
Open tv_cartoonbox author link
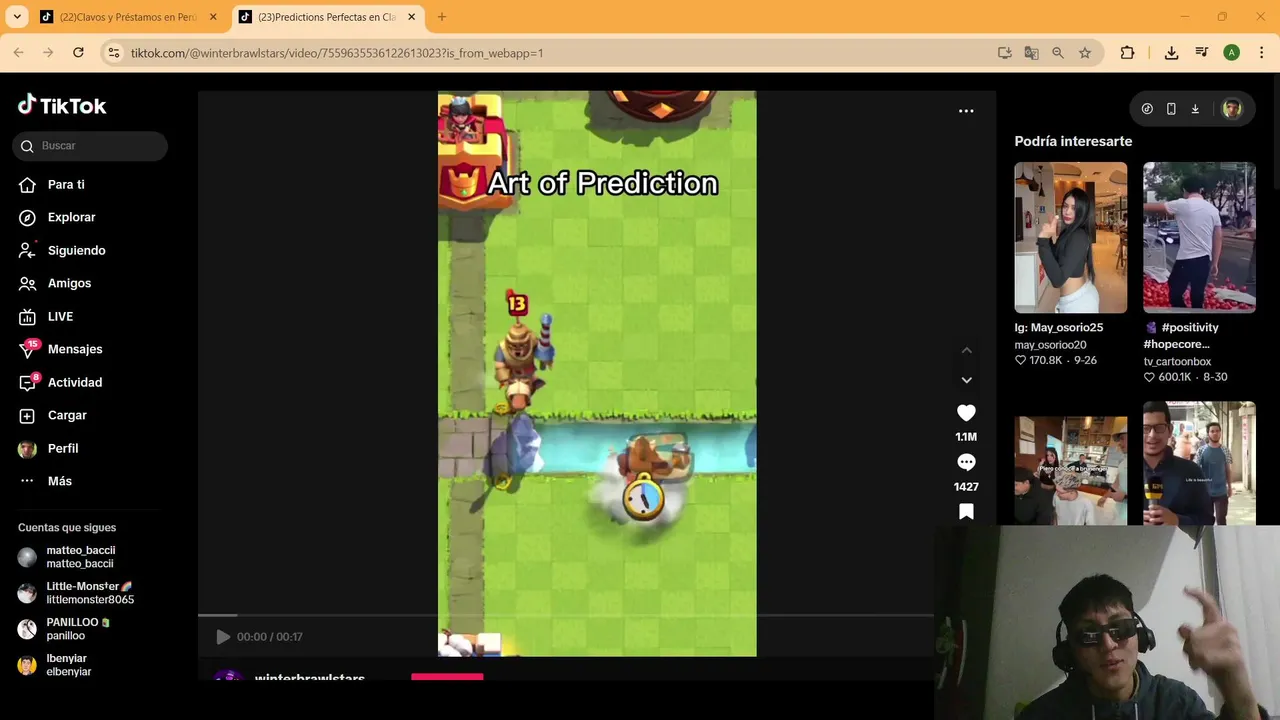[x=1177, y=362]
